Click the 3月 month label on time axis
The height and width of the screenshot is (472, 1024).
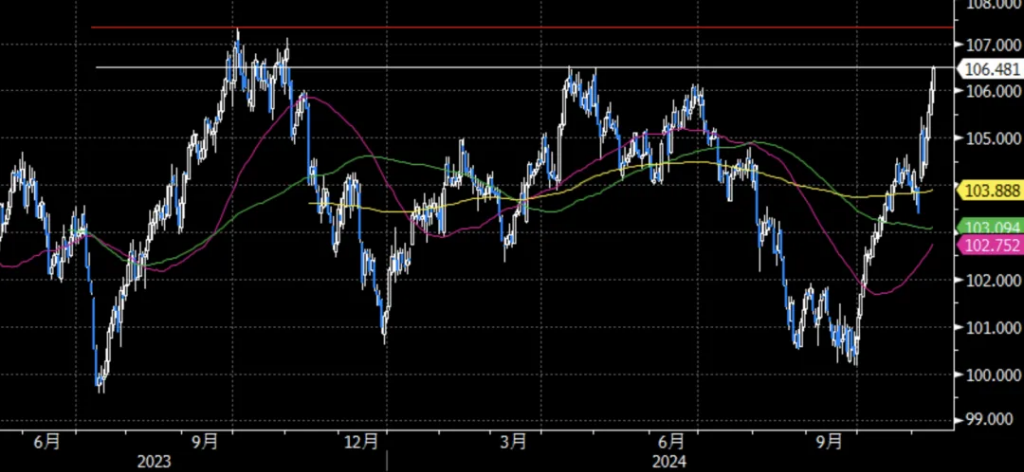pyautogui.click(x=514, y=440)
